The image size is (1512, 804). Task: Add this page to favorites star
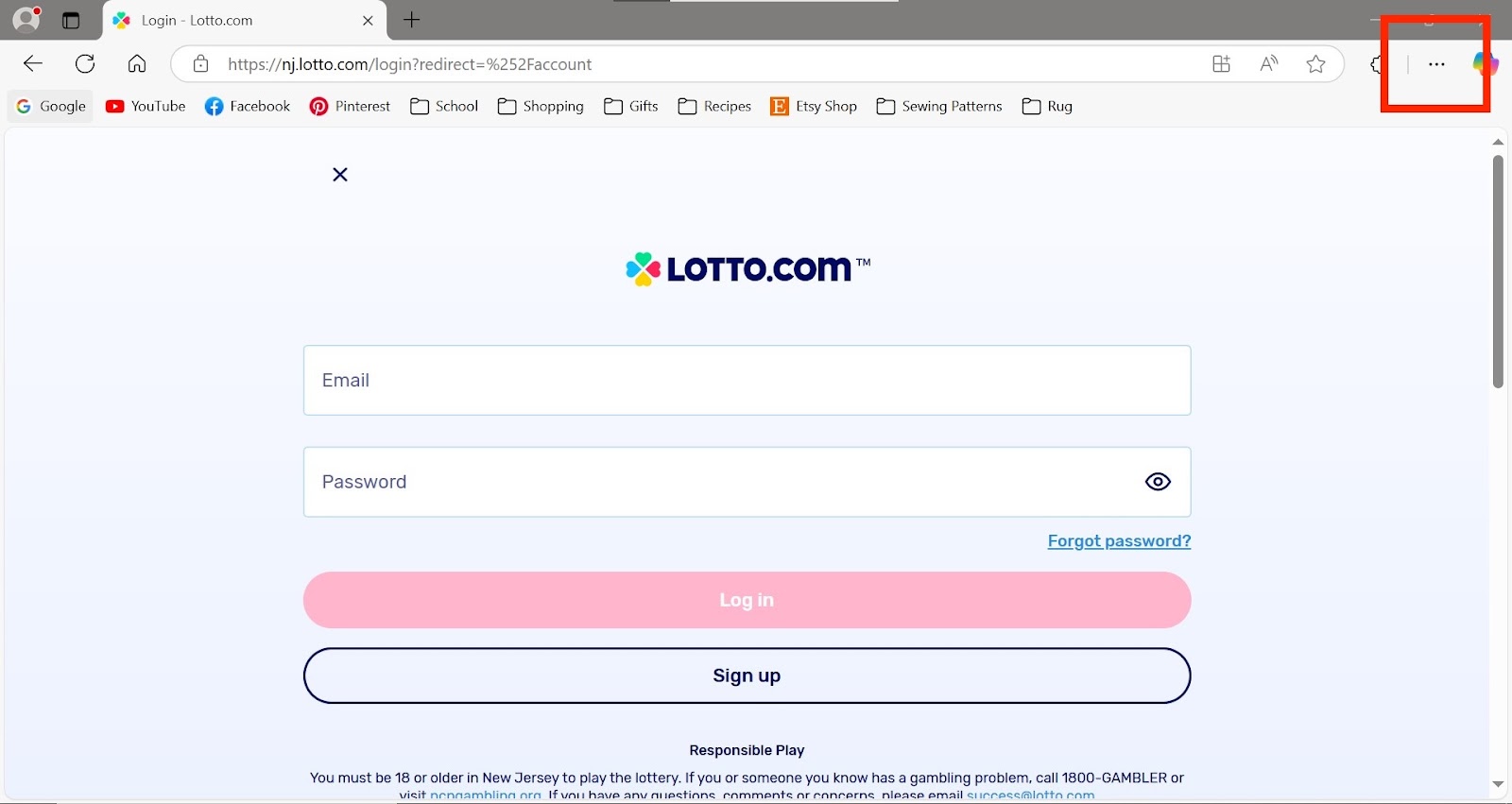pos(1315,64)
